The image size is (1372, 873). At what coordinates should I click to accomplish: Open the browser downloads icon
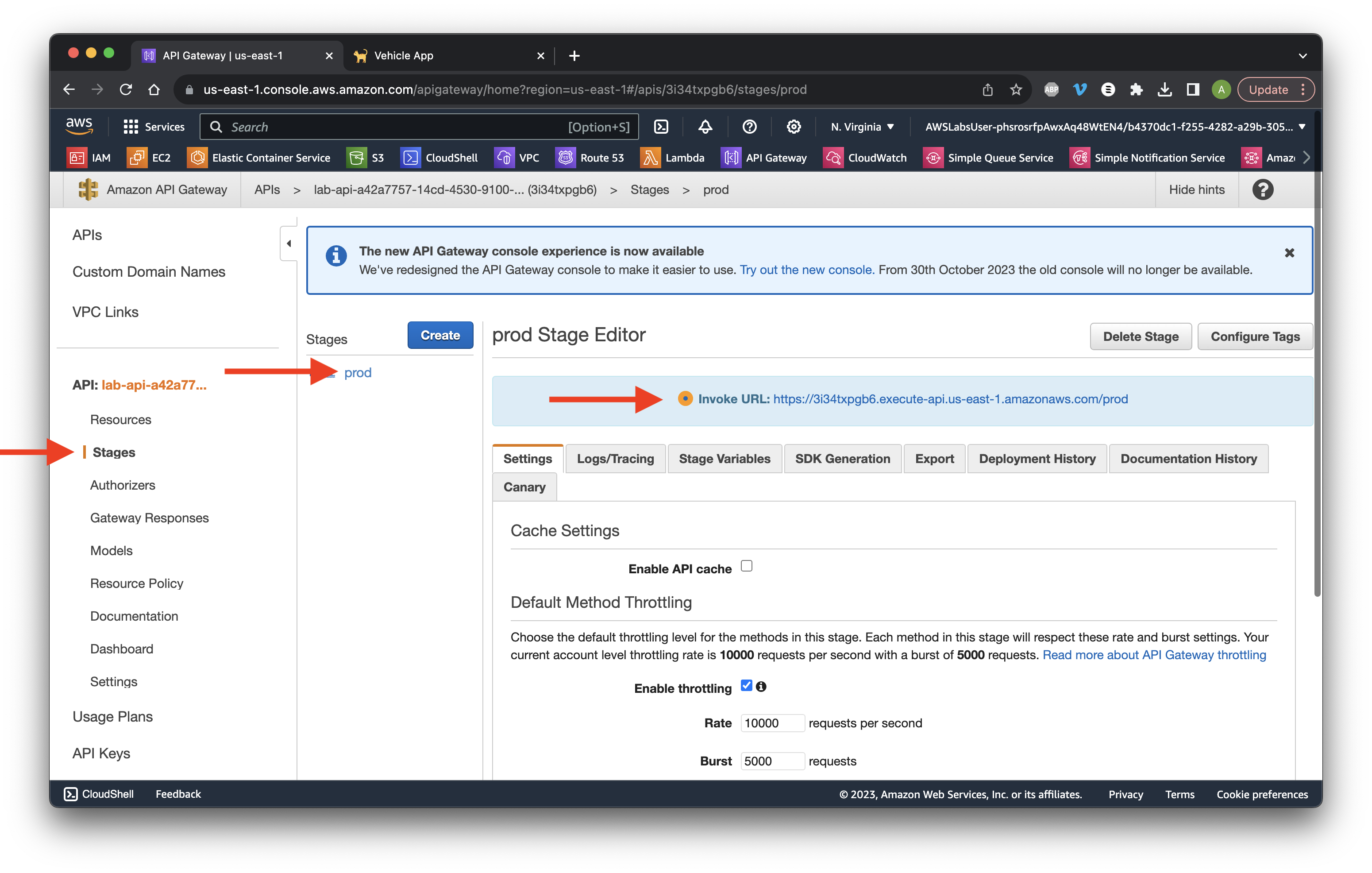1164,89
